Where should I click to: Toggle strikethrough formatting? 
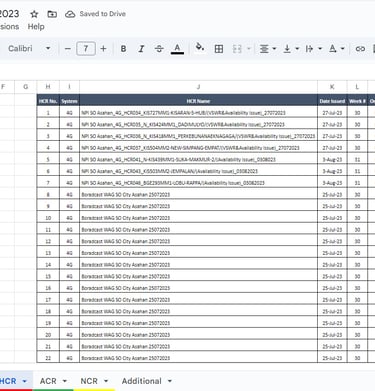pos(159,49)
